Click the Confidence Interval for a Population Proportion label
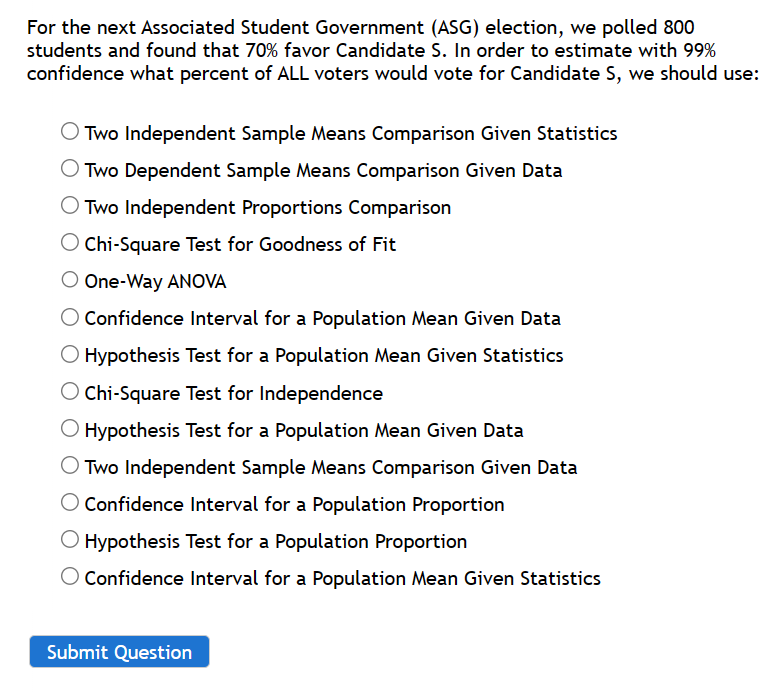The image size is (782, 696). [x=294, y=505]
